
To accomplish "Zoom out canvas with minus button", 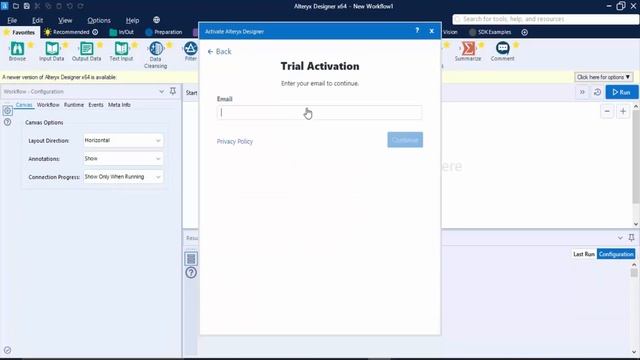I will (607, 111).
